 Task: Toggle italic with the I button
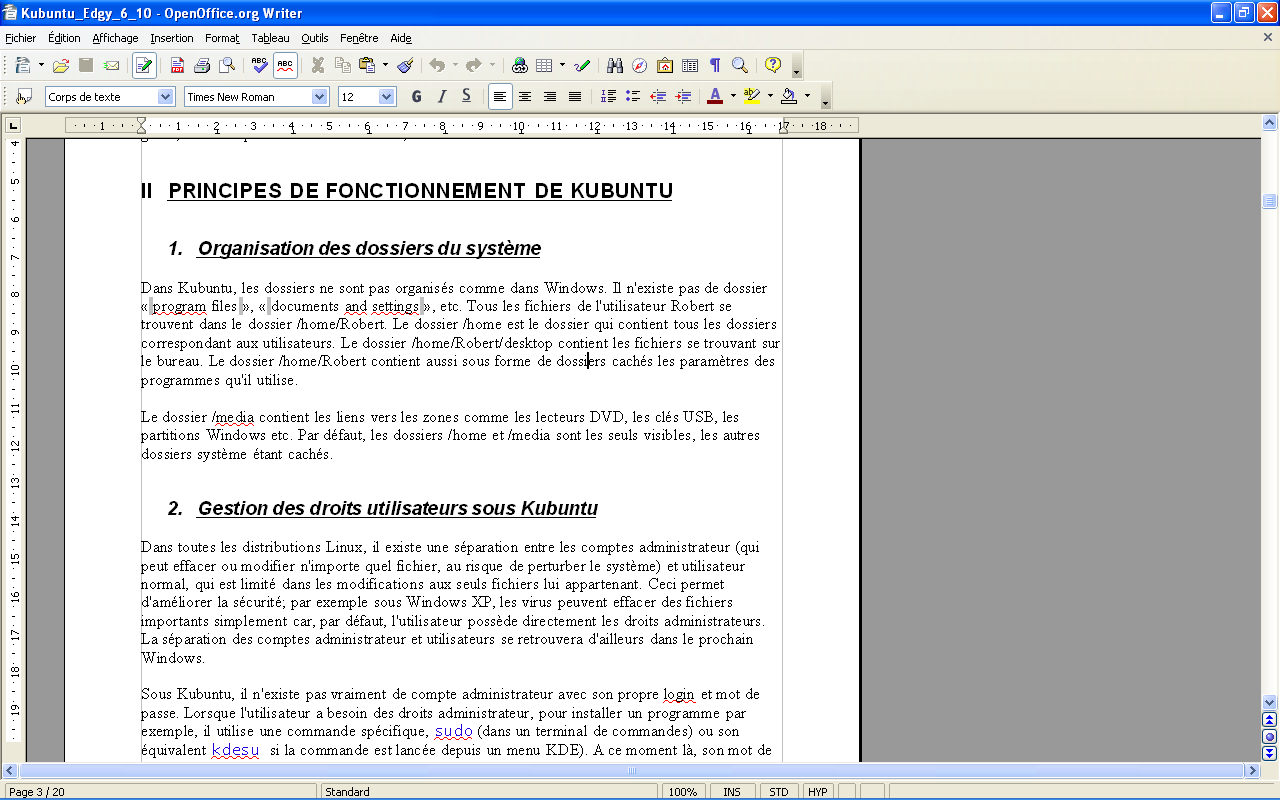pos(441,96)
